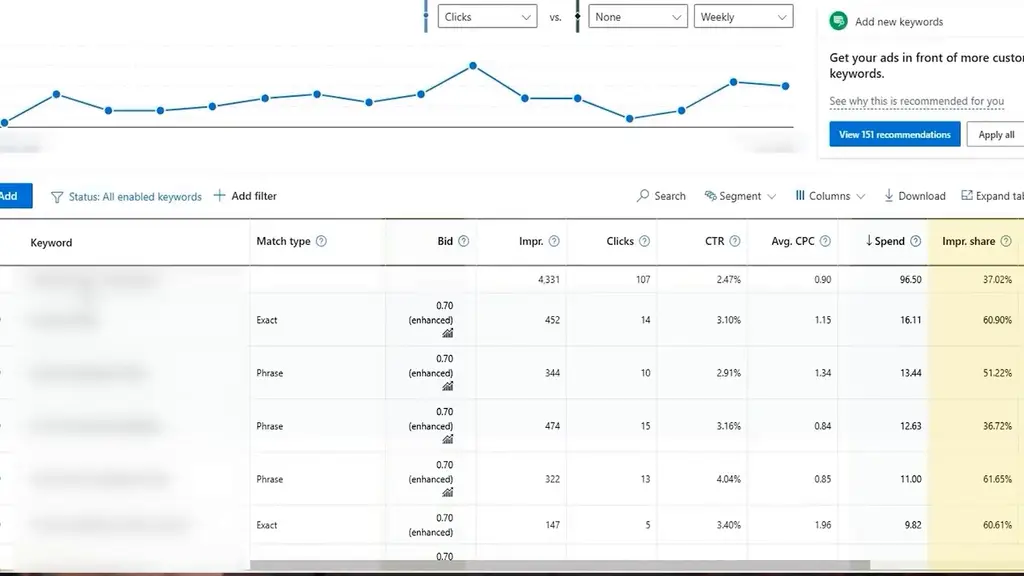Open Status: All enabled keywords filter
The image size is (1024, 576).
coord(135,197)
